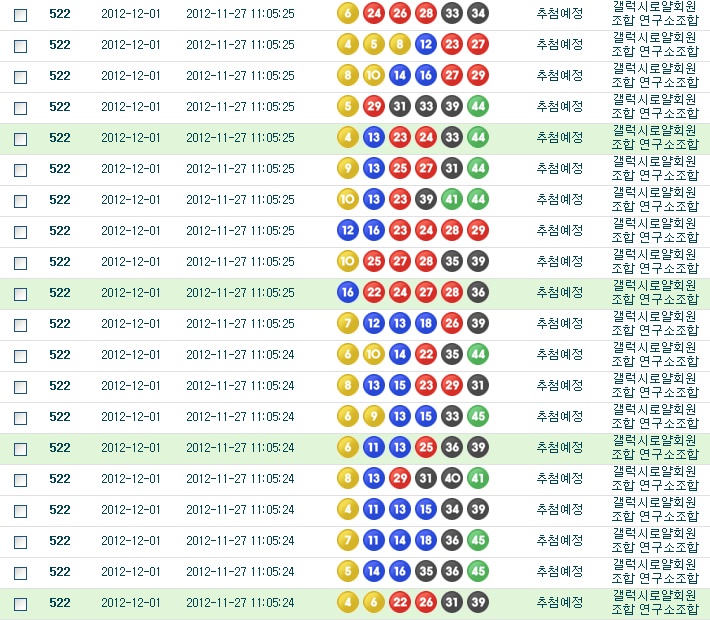Click red ball 29 in row 8-13-15-23-29-31
The height and width of the screenshot is (620, 710).
[452, 386]
